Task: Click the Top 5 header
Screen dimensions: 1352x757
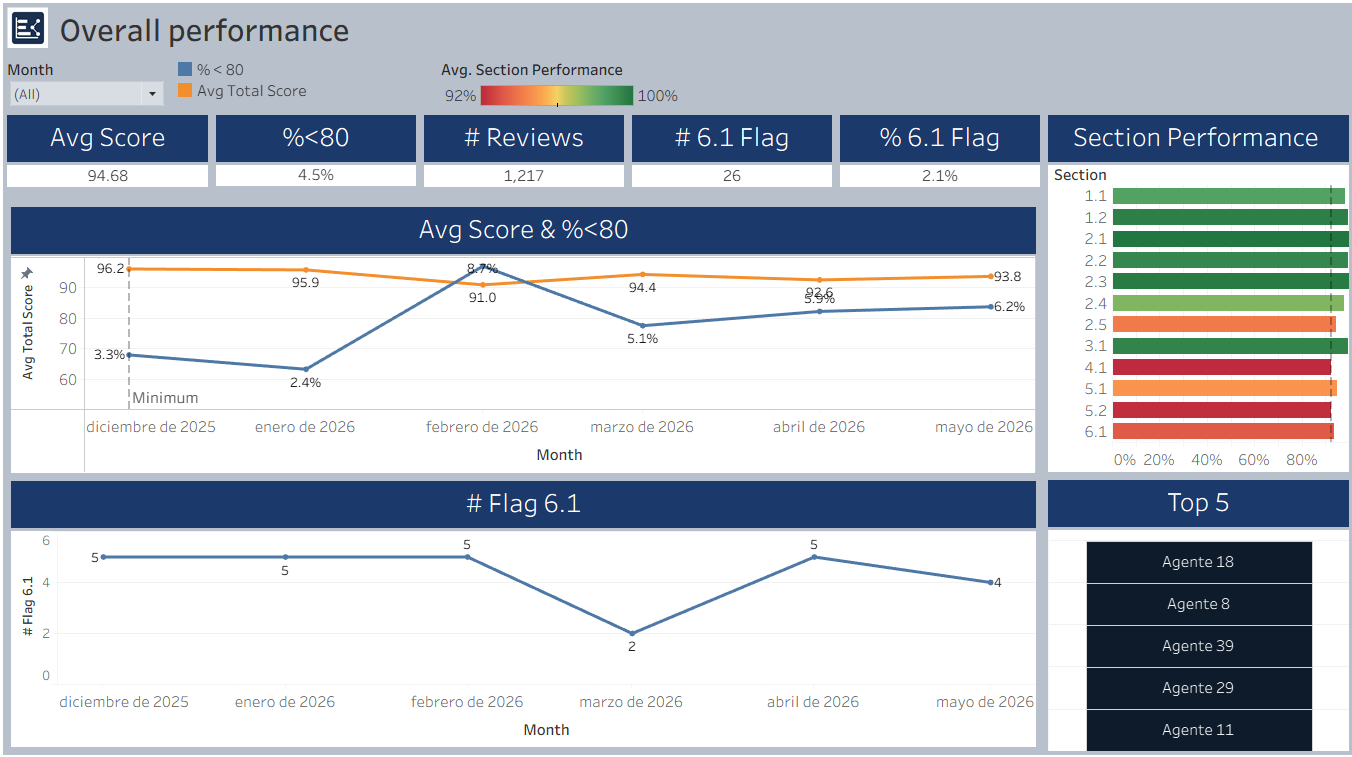Action: click(x=1198, y=503)
